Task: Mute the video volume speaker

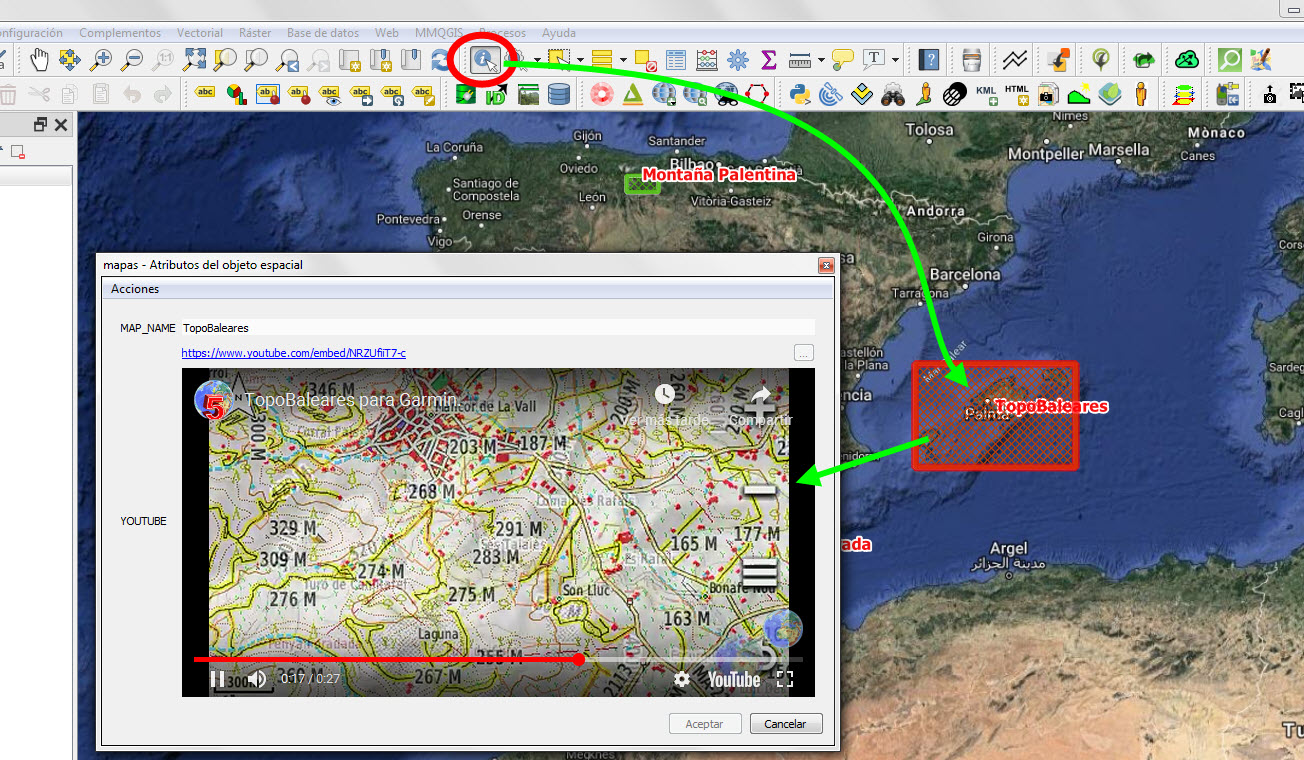Action: [x=258, y=679]
